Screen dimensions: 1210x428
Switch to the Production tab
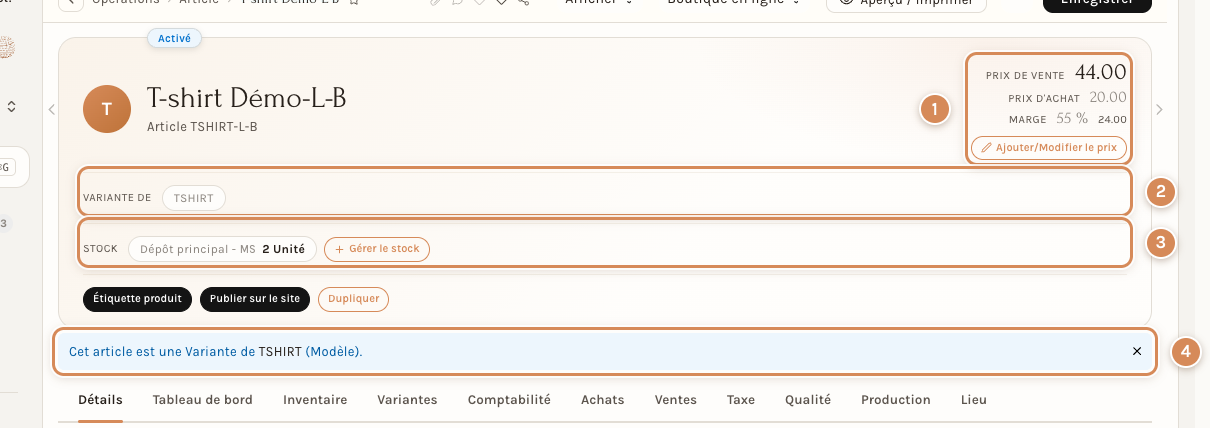[x=896, y=400]
